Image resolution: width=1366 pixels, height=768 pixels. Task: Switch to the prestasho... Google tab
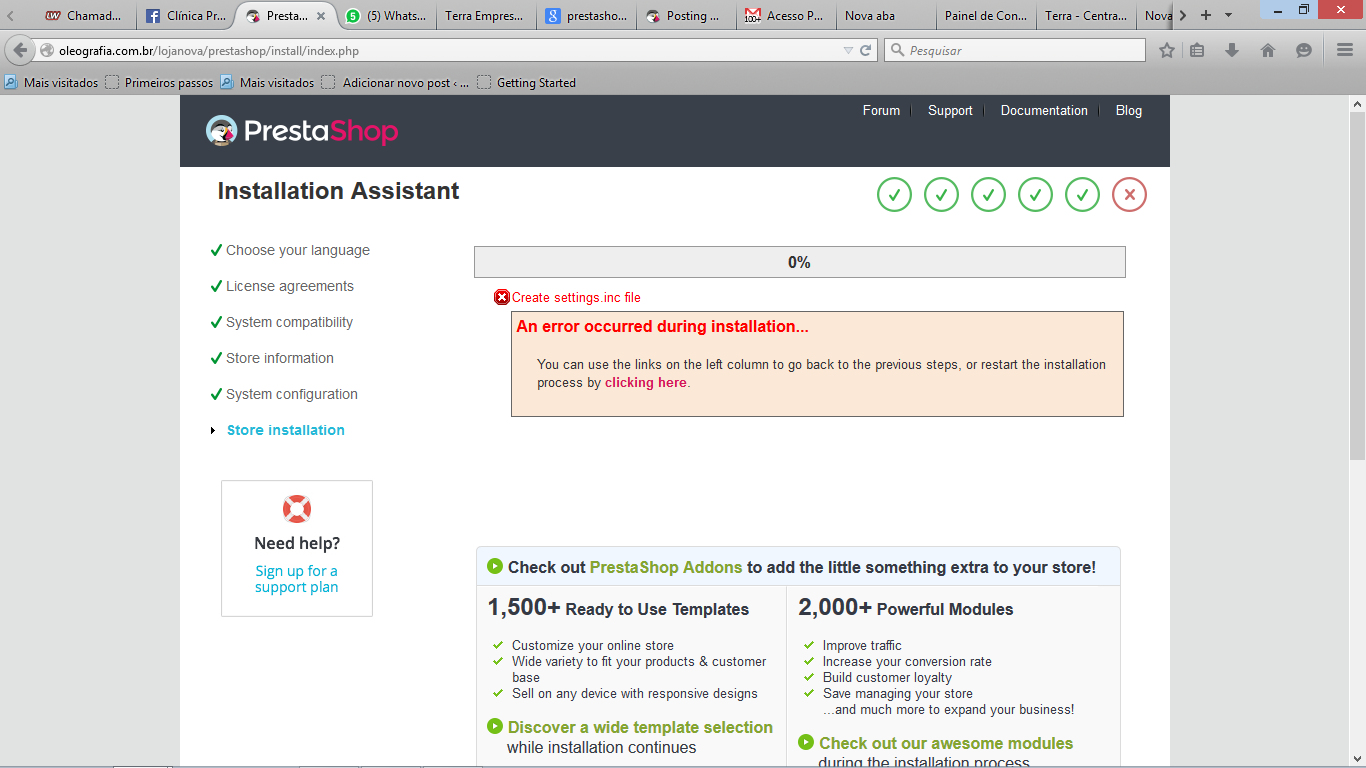pos(586,16)
